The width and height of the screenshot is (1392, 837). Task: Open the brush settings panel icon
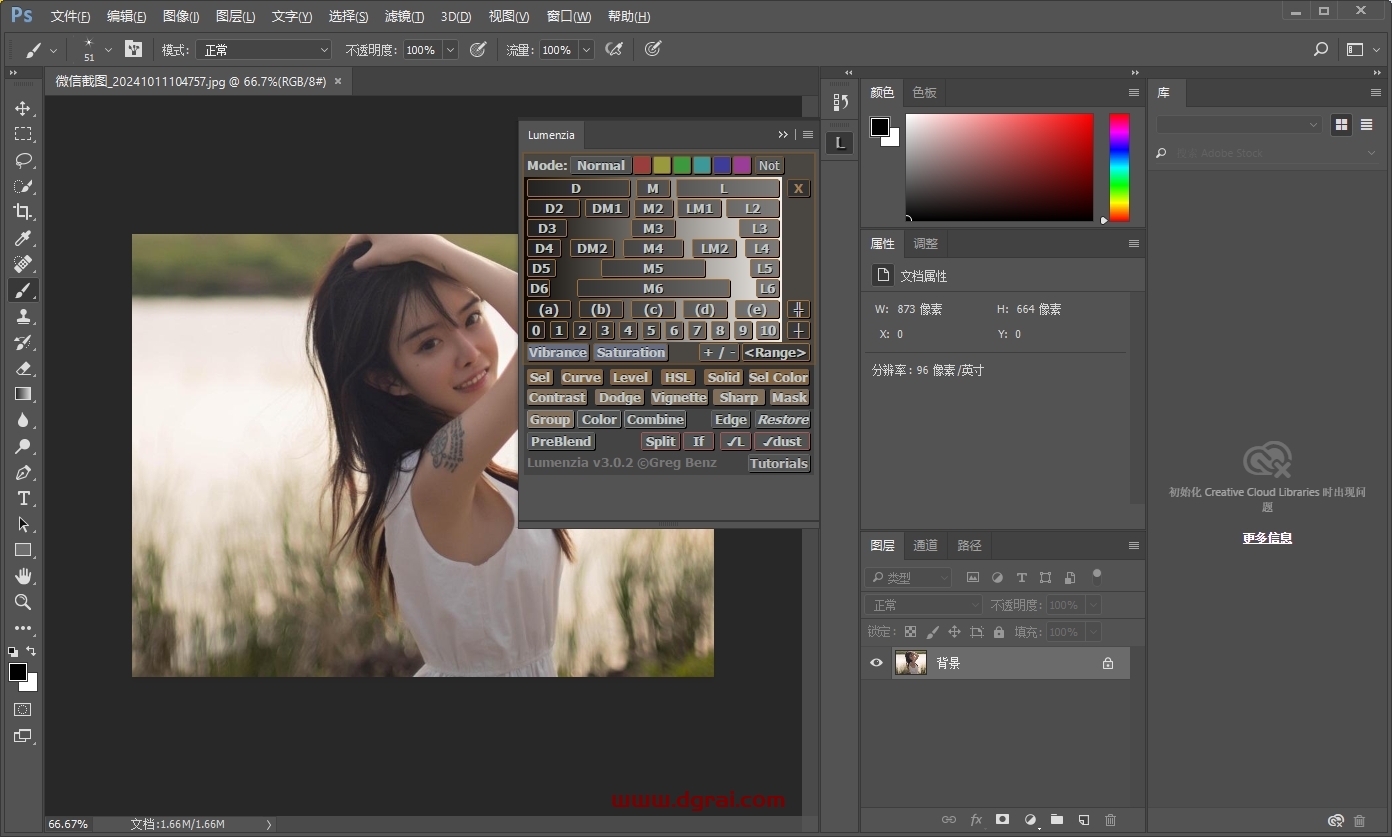[133, 49]
